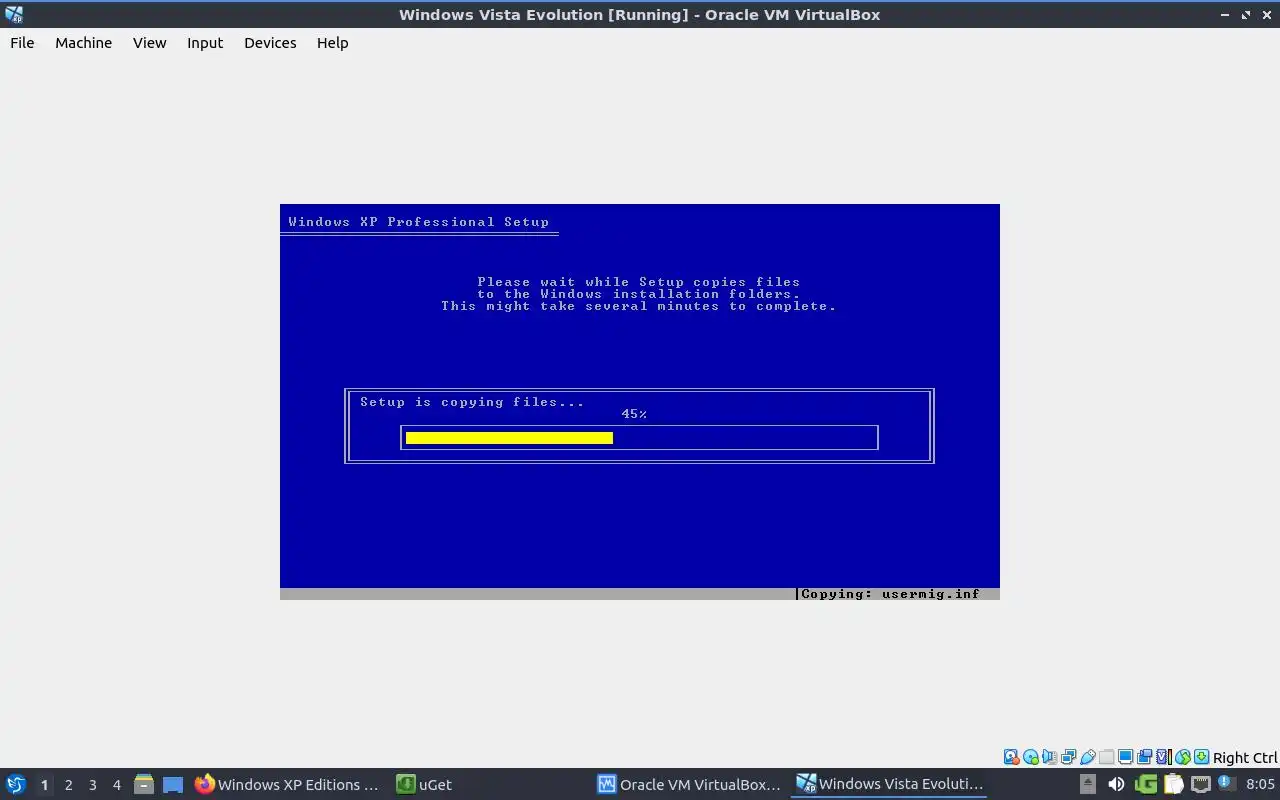Viewport: 1280px width, 800px height.
Task: Click the network adapters indicator icon
Action: tap(1068, 757)
